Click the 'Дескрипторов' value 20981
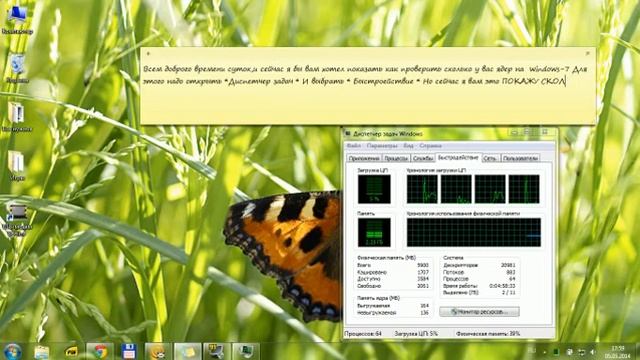 pos(508,265)
